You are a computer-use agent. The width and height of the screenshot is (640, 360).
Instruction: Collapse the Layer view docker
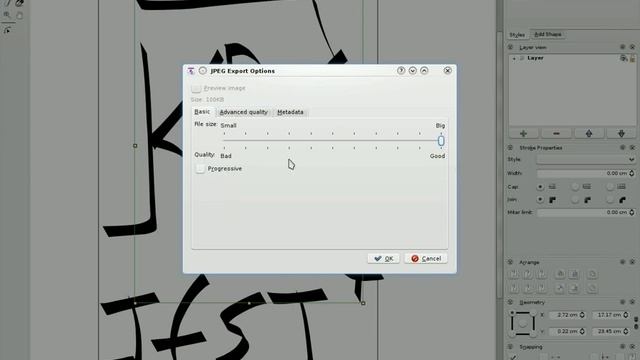(510, 47)
